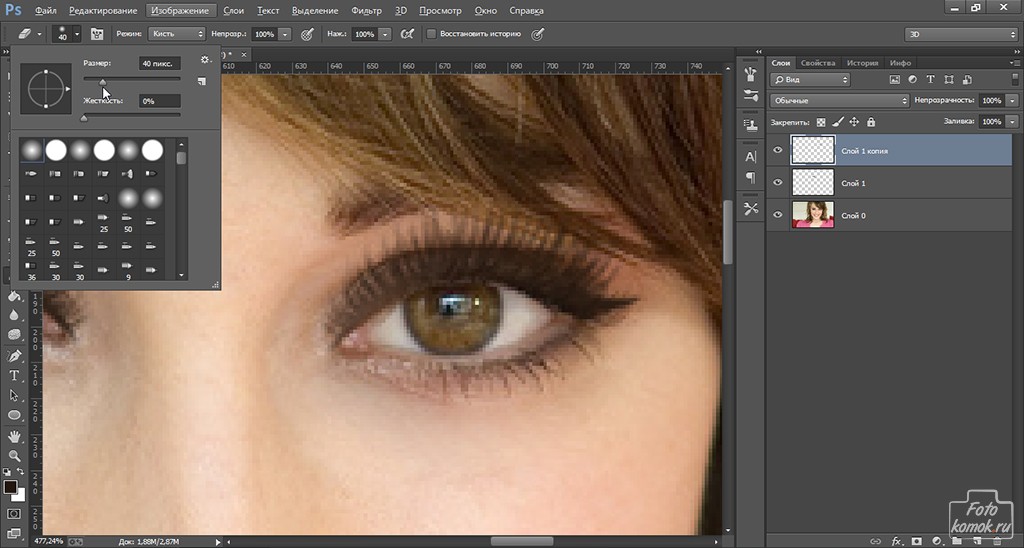1024x548 pixels.
Task: Filter layers by text type
Action: tap(931, 80)
